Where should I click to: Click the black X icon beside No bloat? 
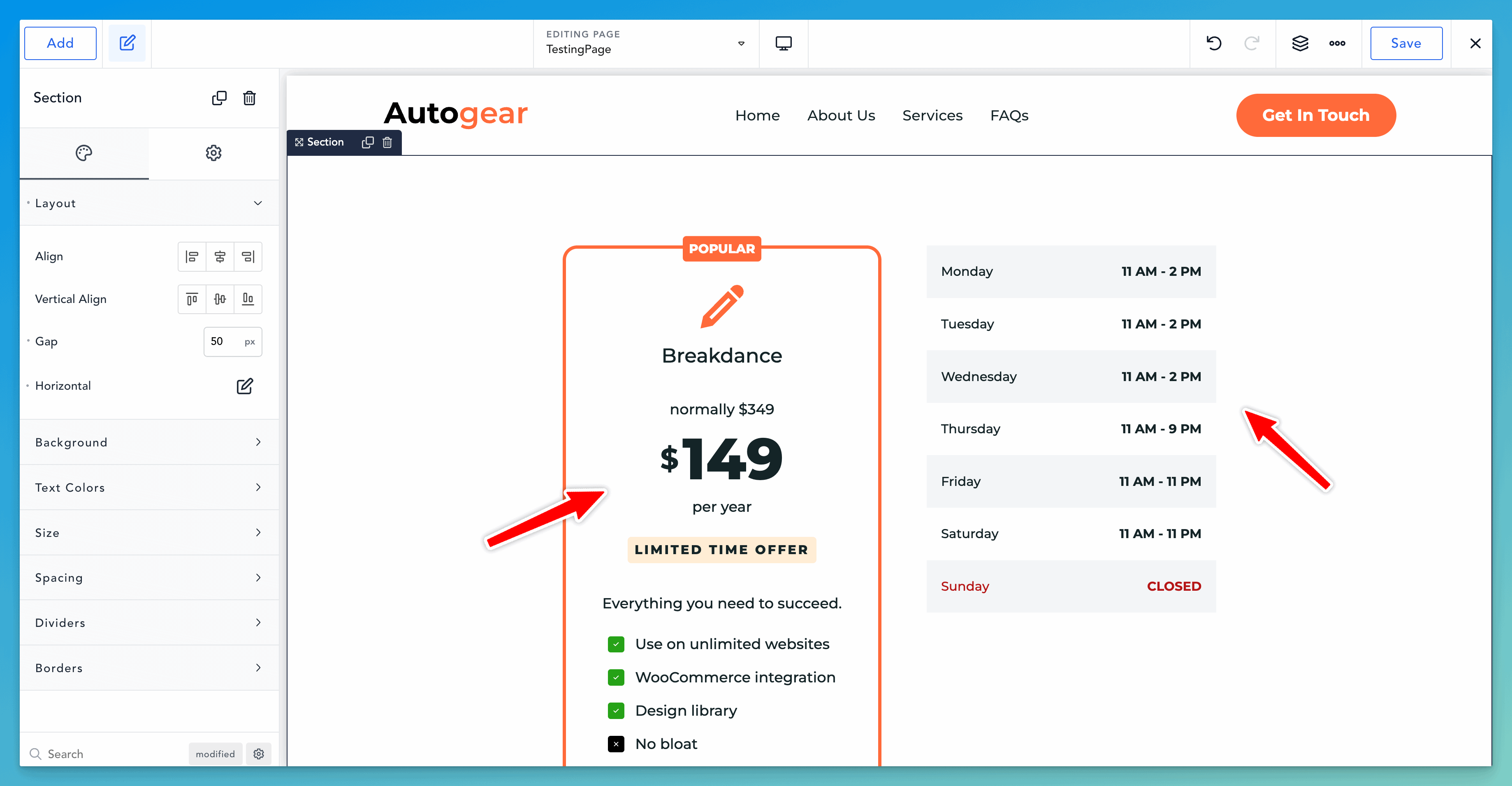616,744
